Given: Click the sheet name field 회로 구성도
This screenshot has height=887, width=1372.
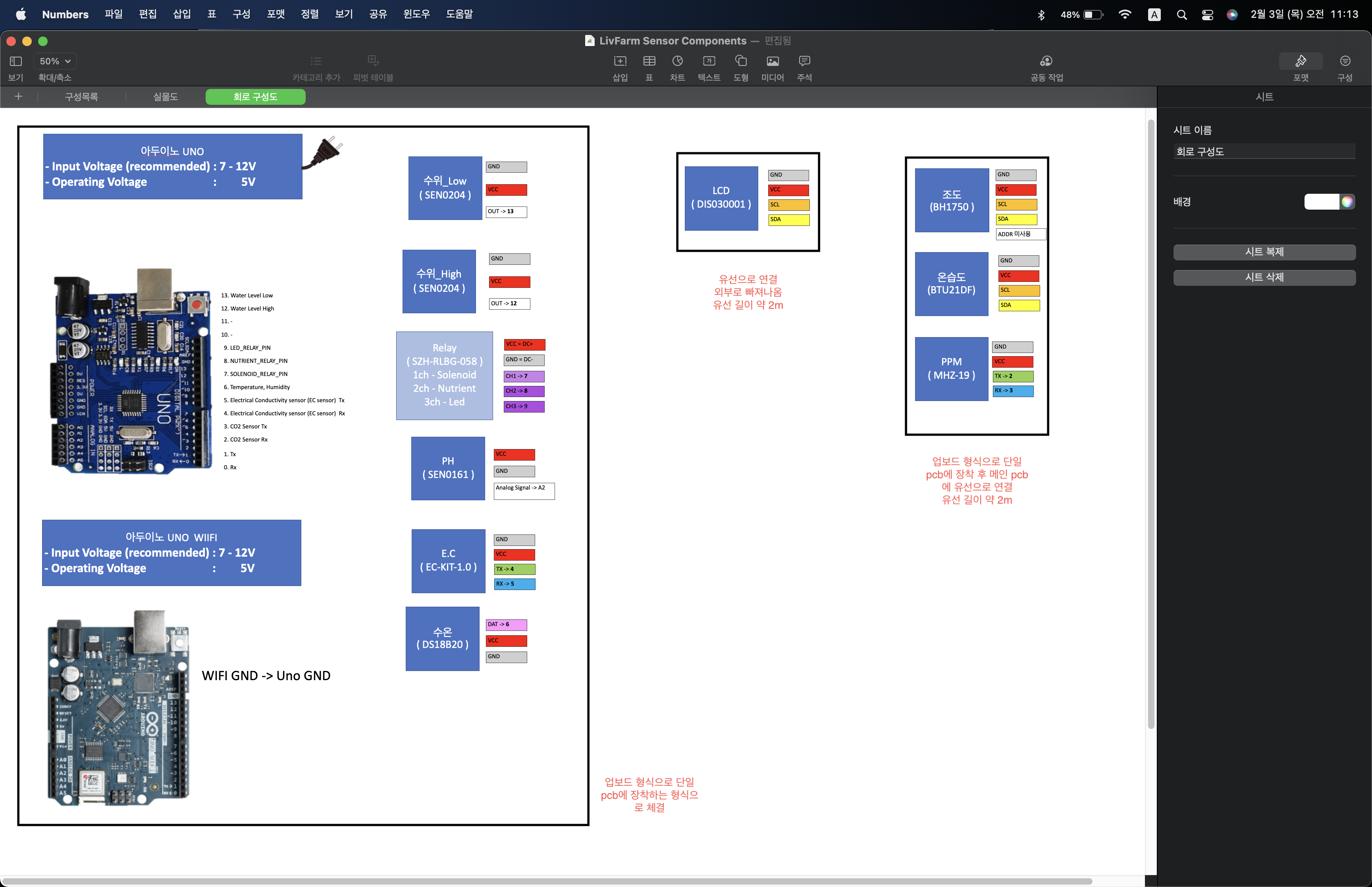Looking at the screenshot, I should point(1264,152).
